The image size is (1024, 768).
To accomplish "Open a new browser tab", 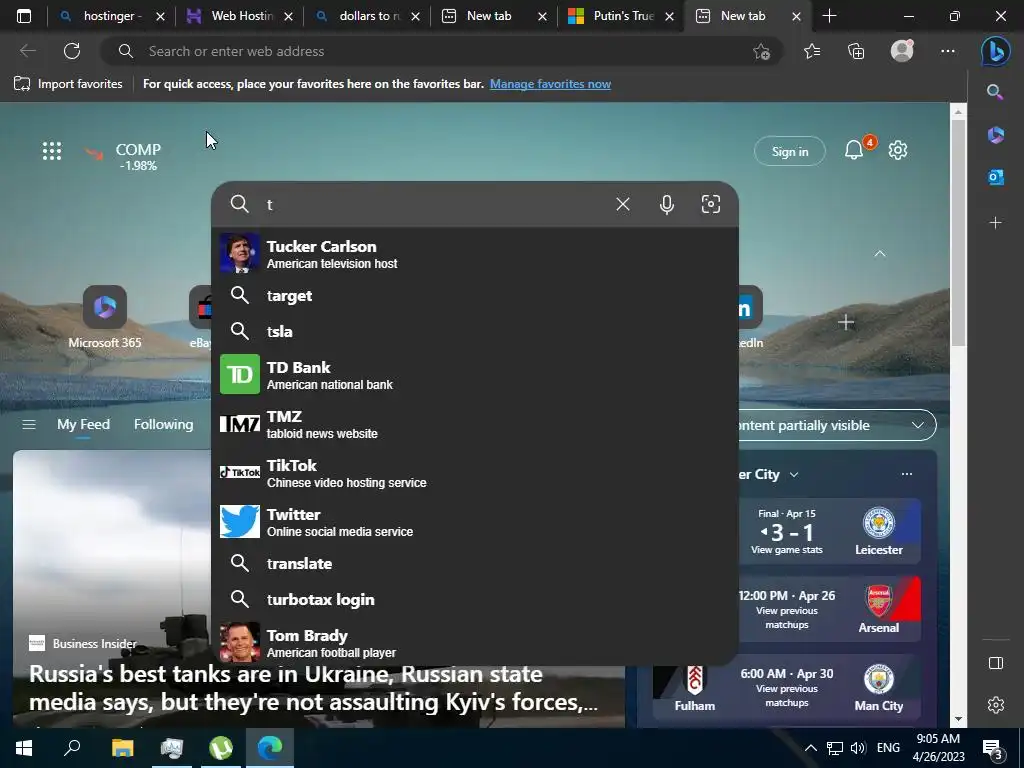I will pyautogui.click(x=829, y=16).
